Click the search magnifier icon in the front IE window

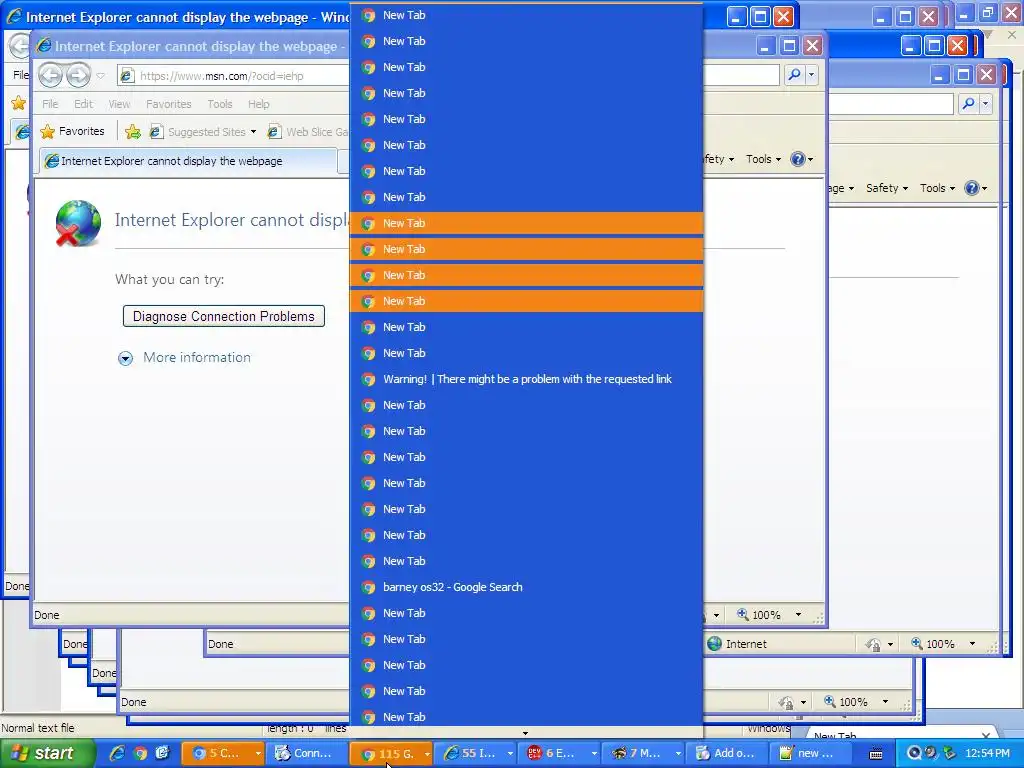pyautogui.click(x=794, y=74)
